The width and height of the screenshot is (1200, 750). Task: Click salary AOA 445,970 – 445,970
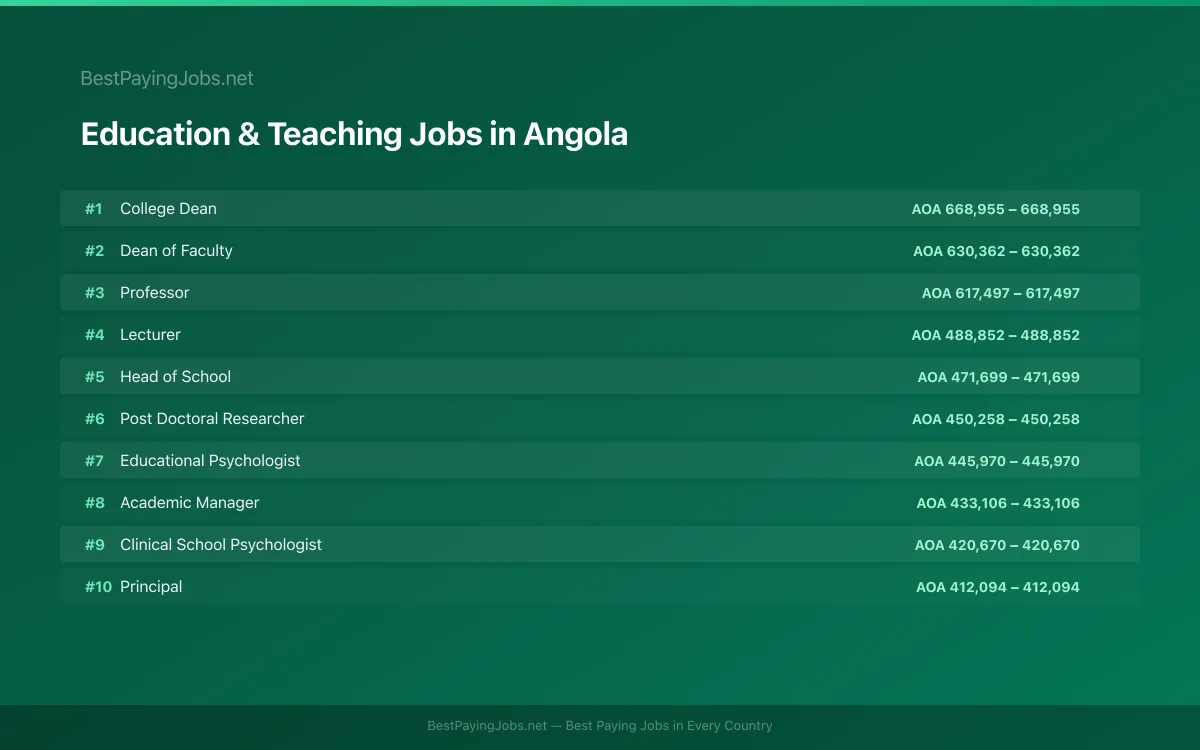click(x=997, y=461)
